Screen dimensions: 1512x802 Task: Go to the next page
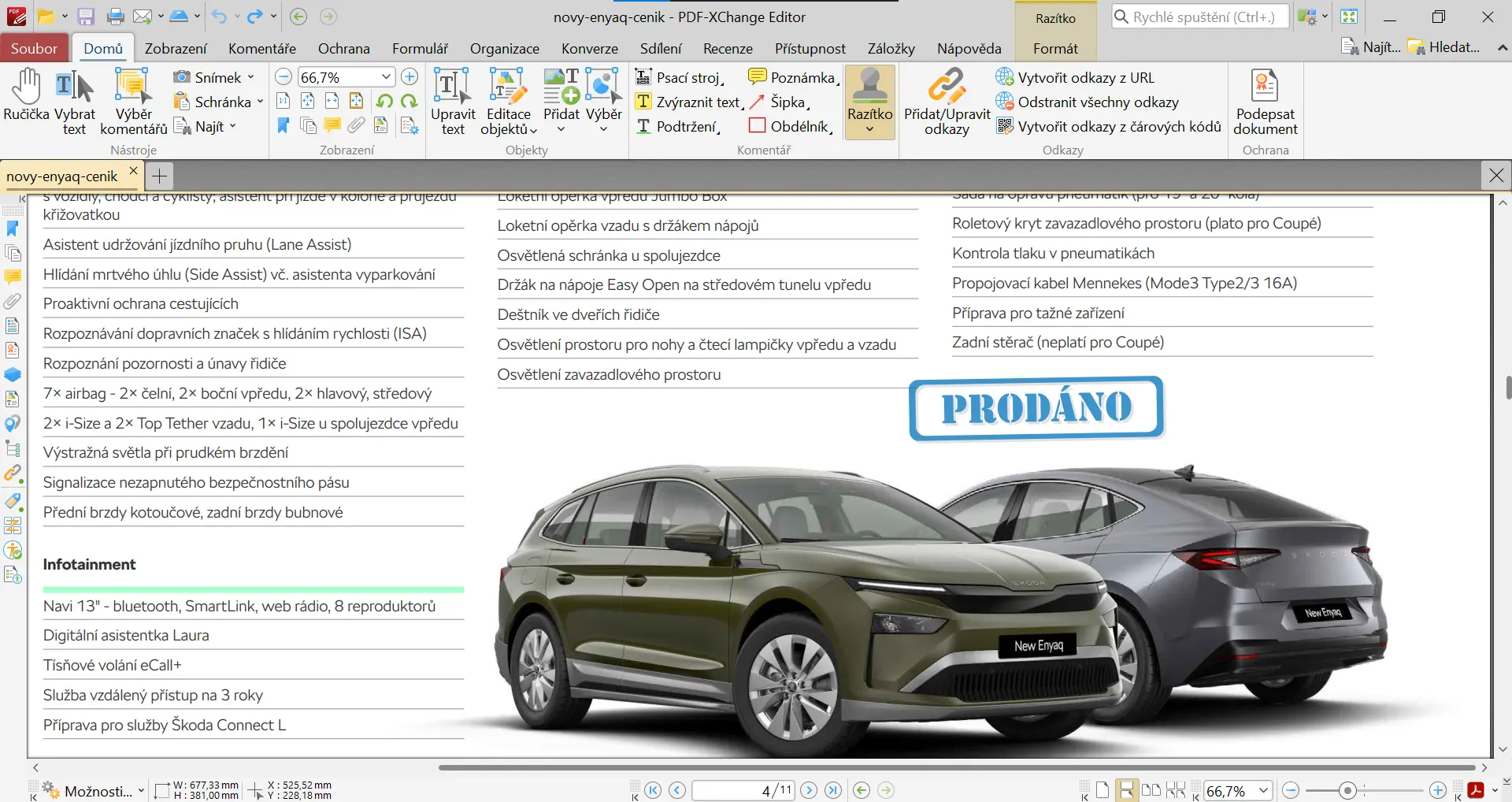(809, 790)
